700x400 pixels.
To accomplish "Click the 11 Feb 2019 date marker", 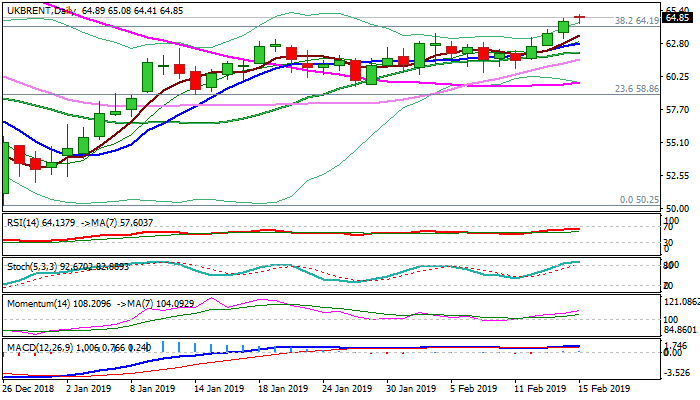I will tap(539, 388).
